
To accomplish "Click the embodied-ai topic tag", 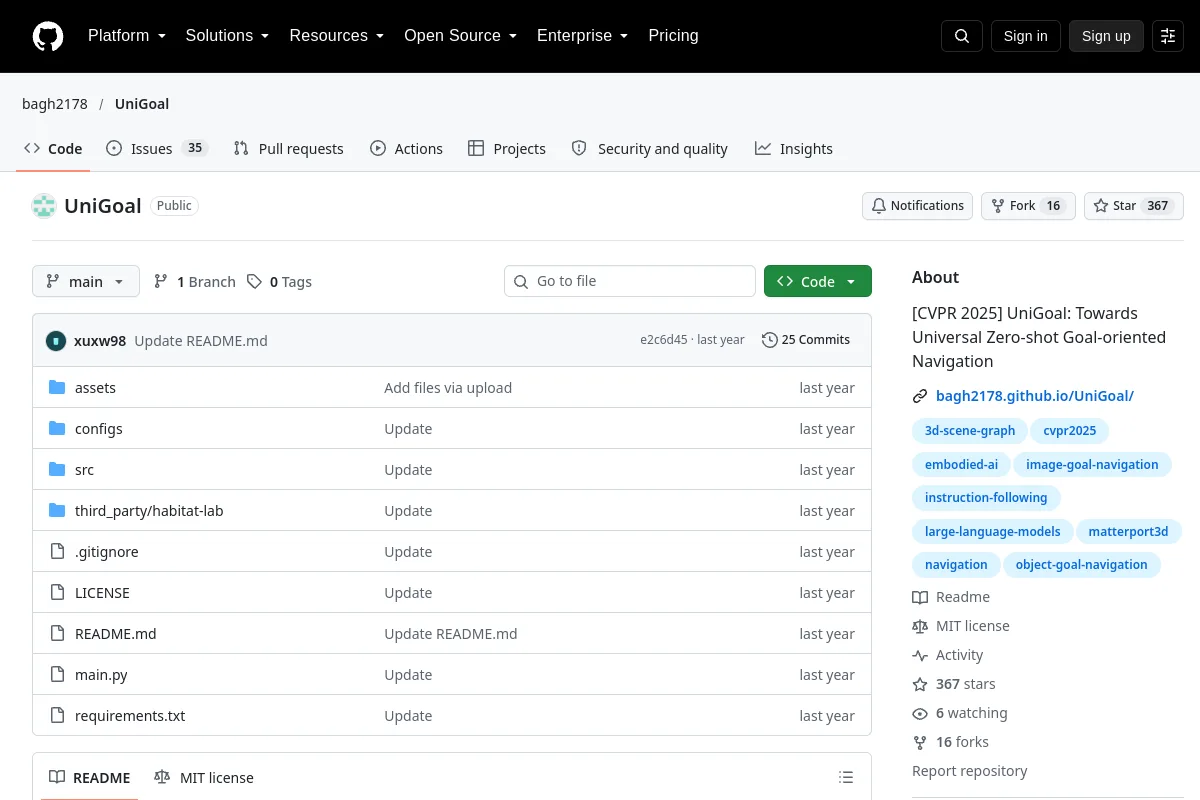I will click(961, 464).
